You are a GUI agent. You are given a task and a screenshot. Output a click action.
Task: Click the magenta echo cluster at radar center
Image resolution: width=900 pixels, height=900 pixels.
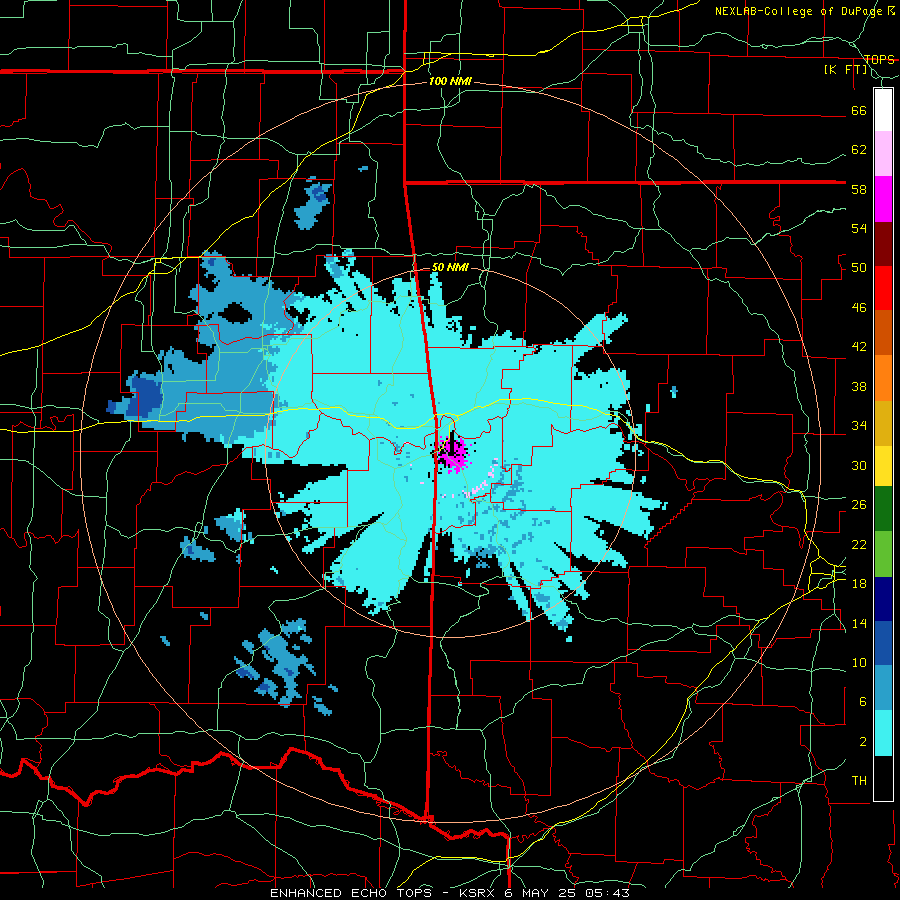(453, 455)
